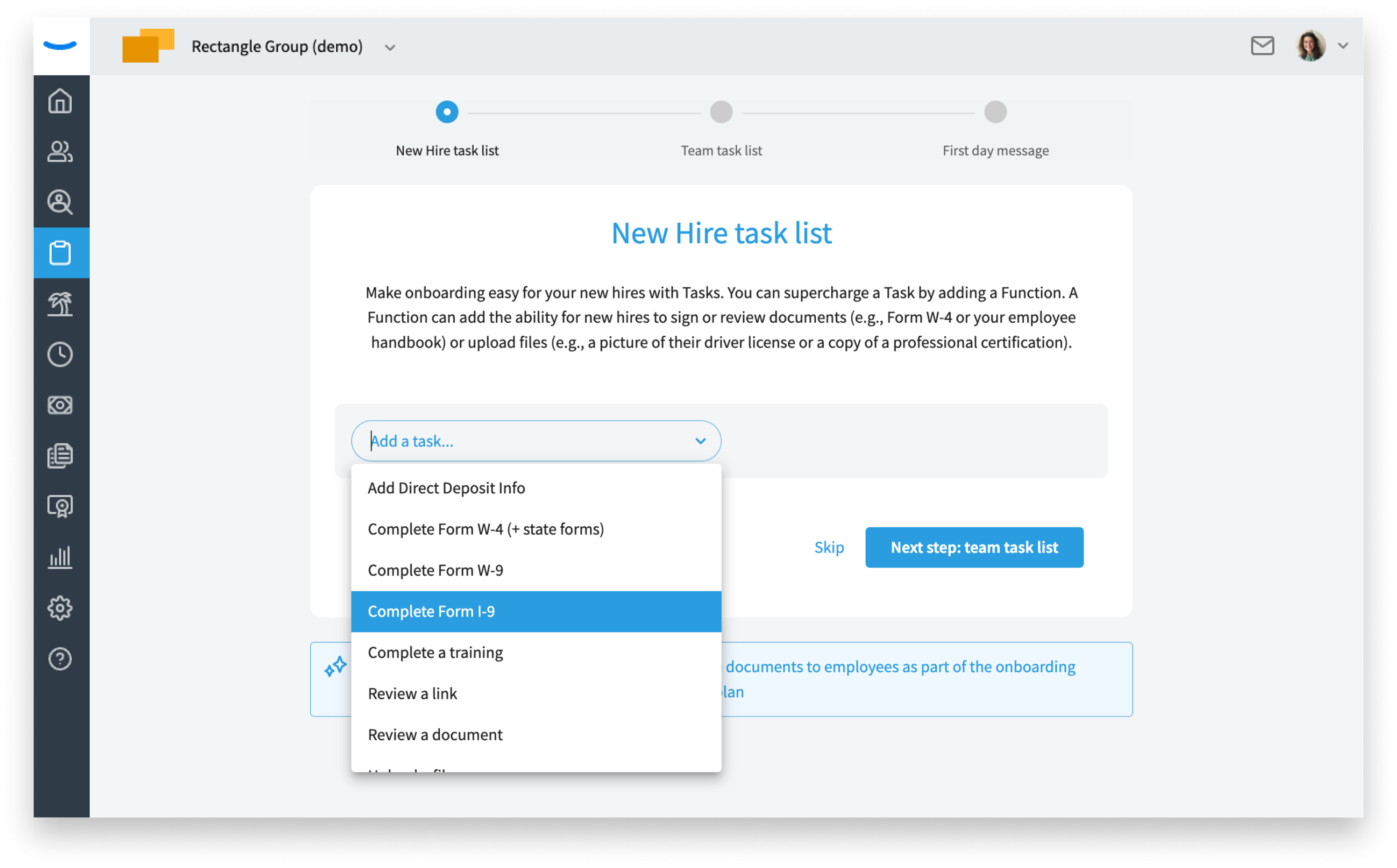Open the time tracking clock icon
This screenshot has height=868, width=1397.
[x=60, y=354]
